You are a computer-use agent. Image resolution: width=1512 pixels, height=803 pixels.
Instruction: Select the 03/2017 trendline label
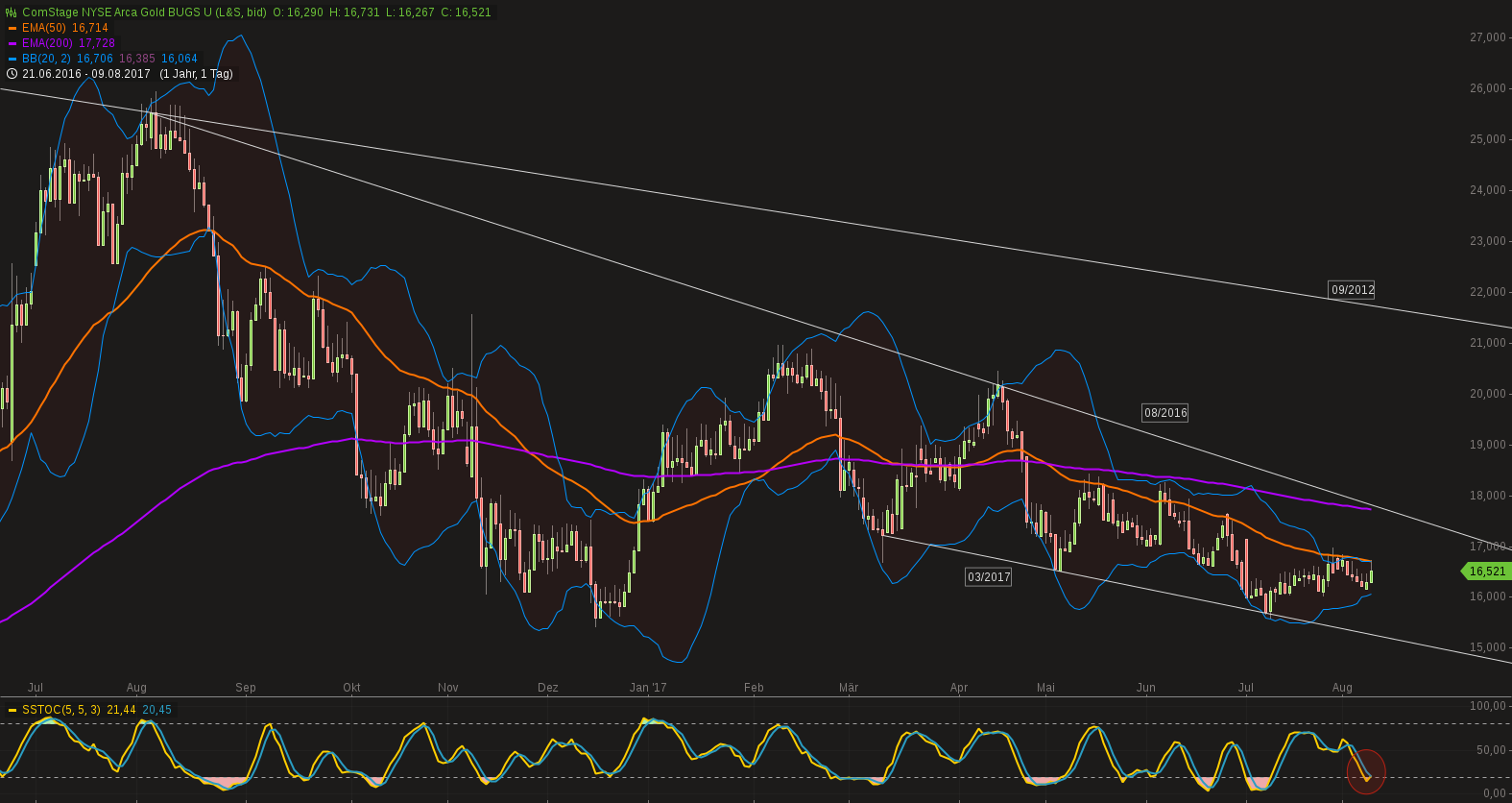tap(988, 577)
